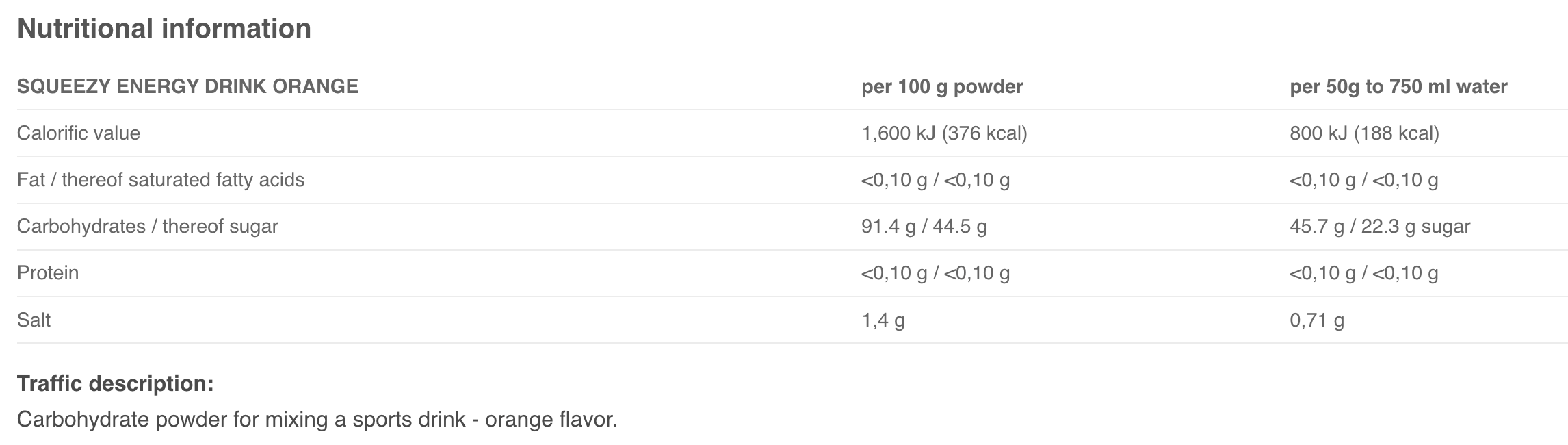Select the Salt row label
The width and height of the screenshot is (1568, 445).
point(34,320)
